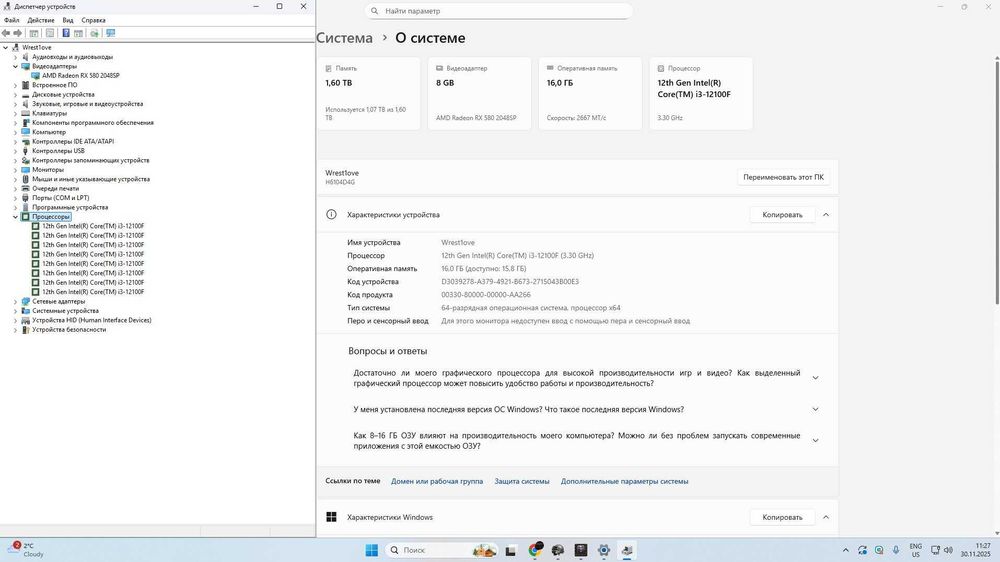Collapse the Wrest1ove root node
The height and width of the screenshot is (562, 1000).
6,47
